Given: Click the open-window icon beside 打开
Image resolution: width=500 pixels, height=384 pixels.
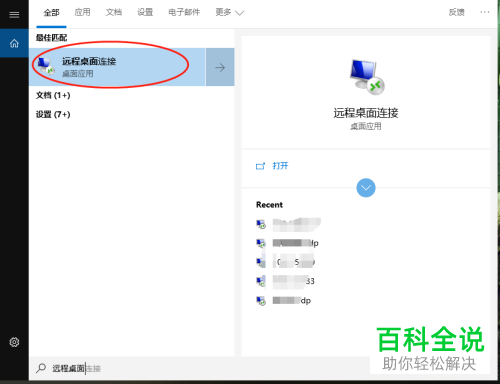Looking at the screenshot, I should tap(260, 166).
